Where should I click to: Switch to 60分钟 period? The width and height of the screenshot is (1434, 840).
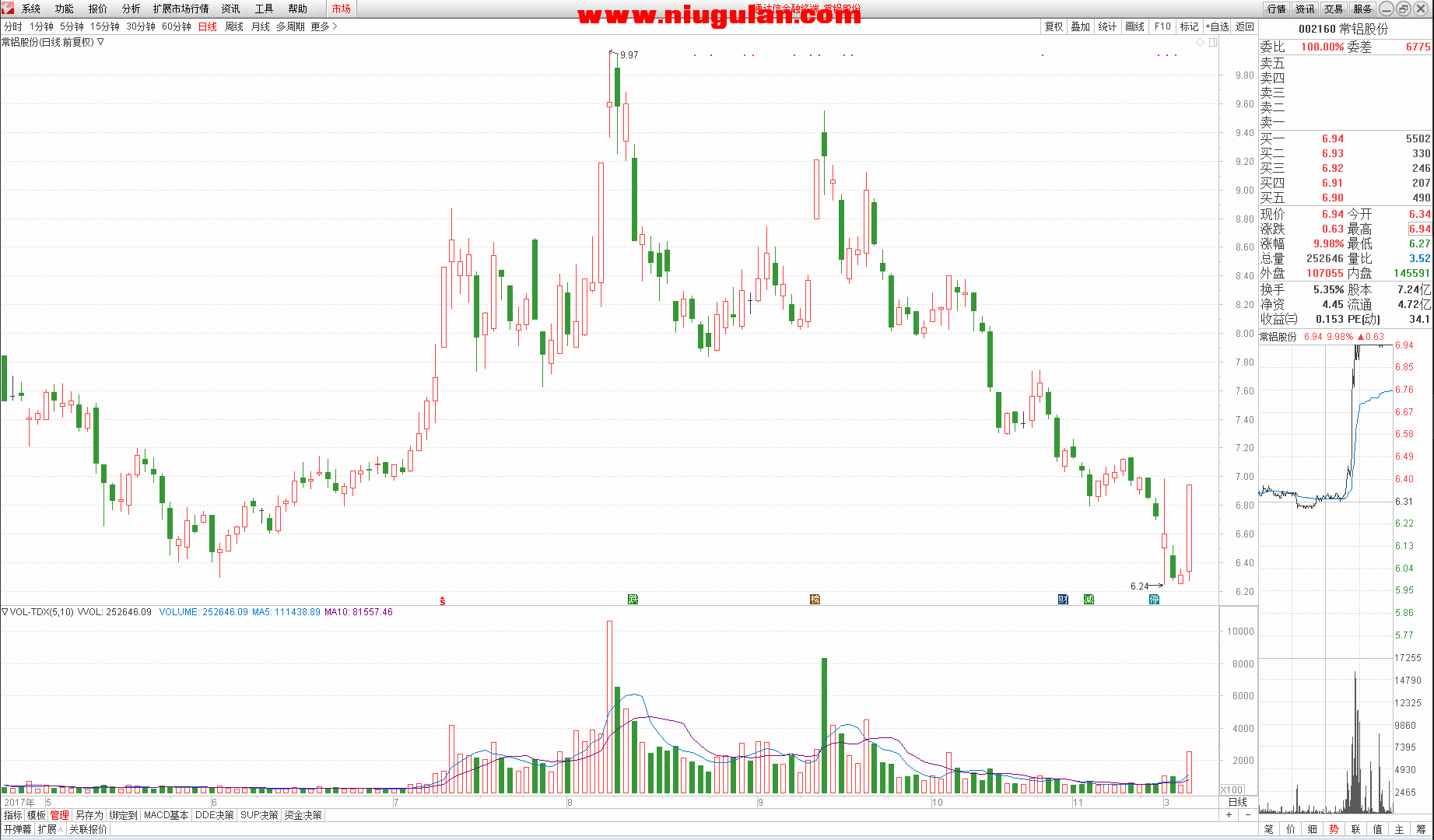click(177, 26)
